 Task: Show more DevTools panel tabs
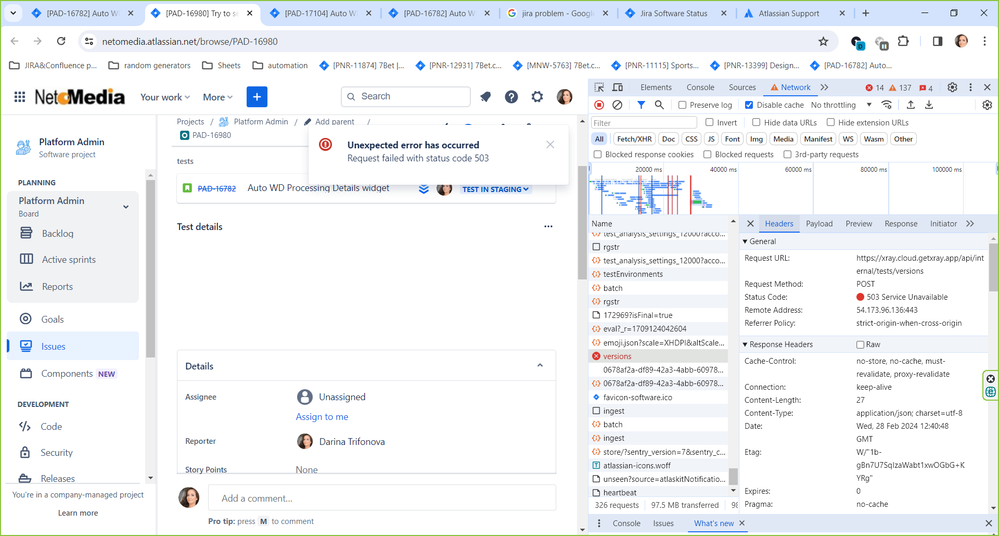824,87
